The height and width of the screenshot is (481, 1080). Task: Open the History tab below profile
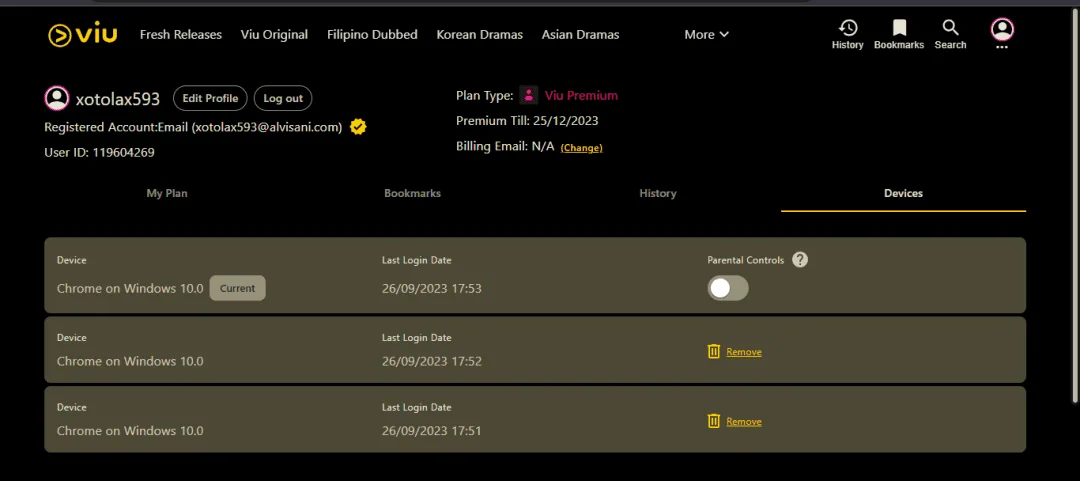(x=658, y=194)
